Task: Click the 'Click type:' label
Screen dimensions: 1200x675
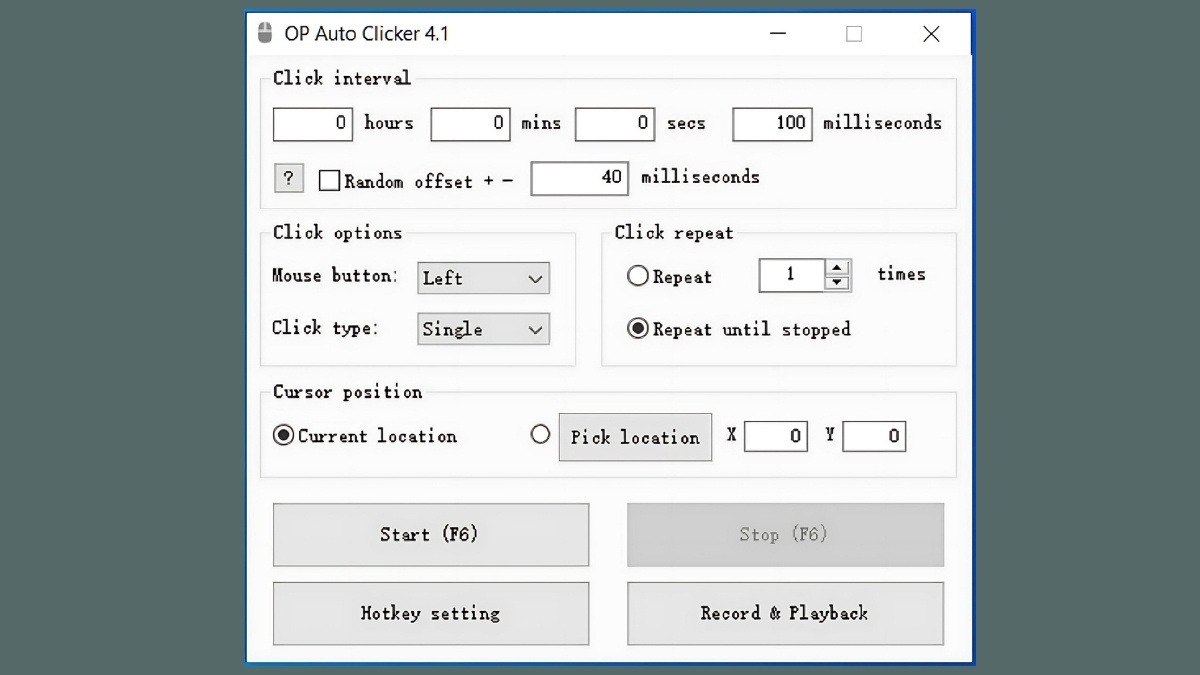Action: [x=325, y=327]
